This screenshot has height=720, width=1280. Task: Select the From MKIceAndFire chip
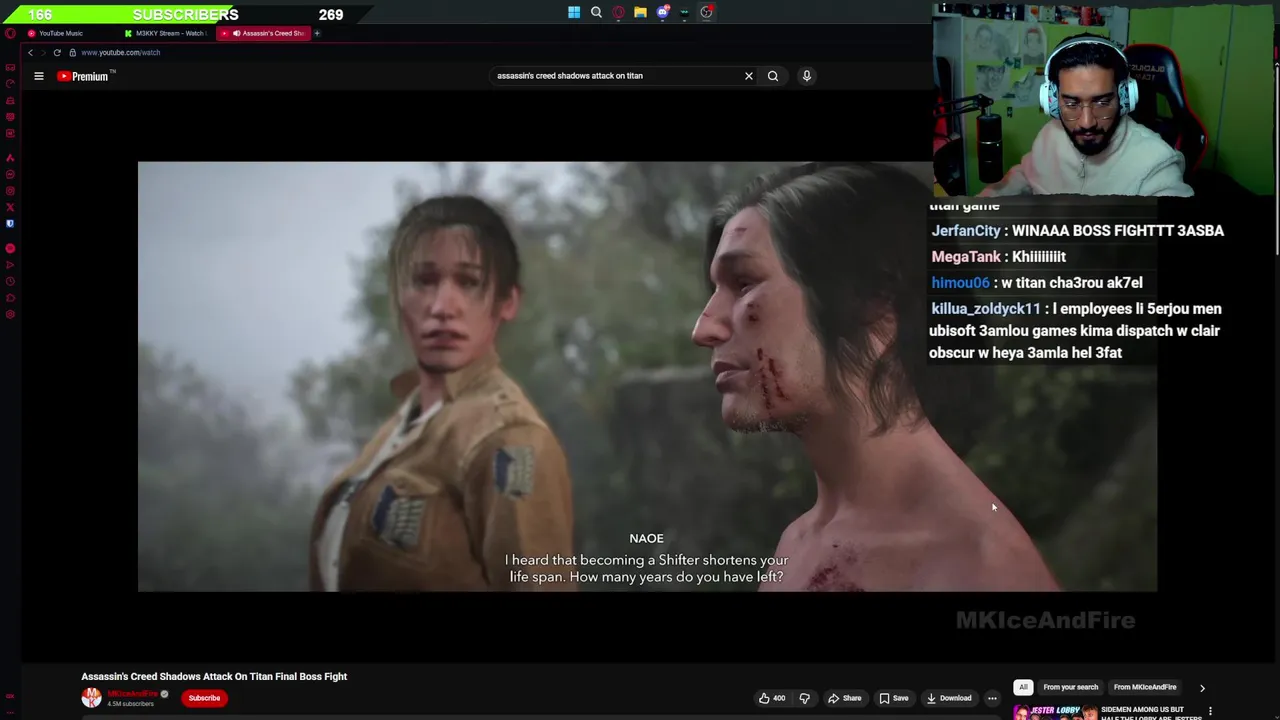[1145, 687]
